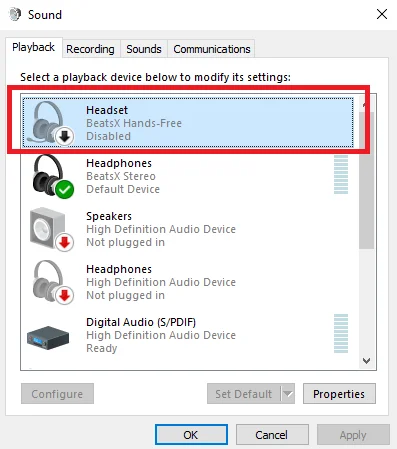The height and width of the screenshot is (449, 397).
Task: Open the Sounds tab
Action: 144,49
